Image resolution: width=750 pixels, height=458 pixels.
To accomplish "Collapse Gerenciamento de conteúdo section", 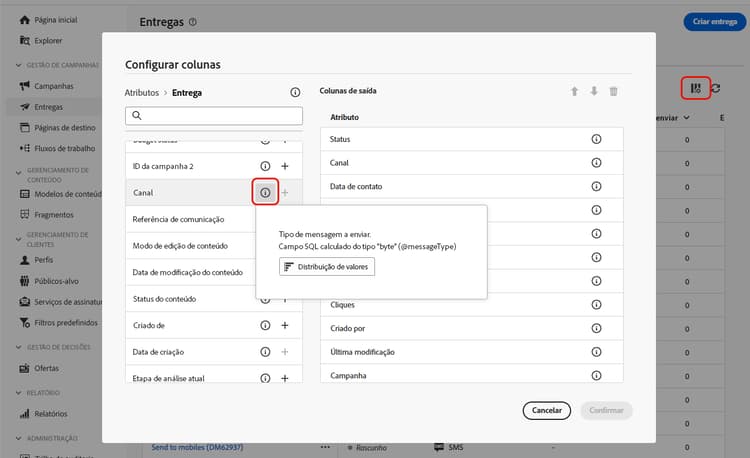I will (19, 173).
